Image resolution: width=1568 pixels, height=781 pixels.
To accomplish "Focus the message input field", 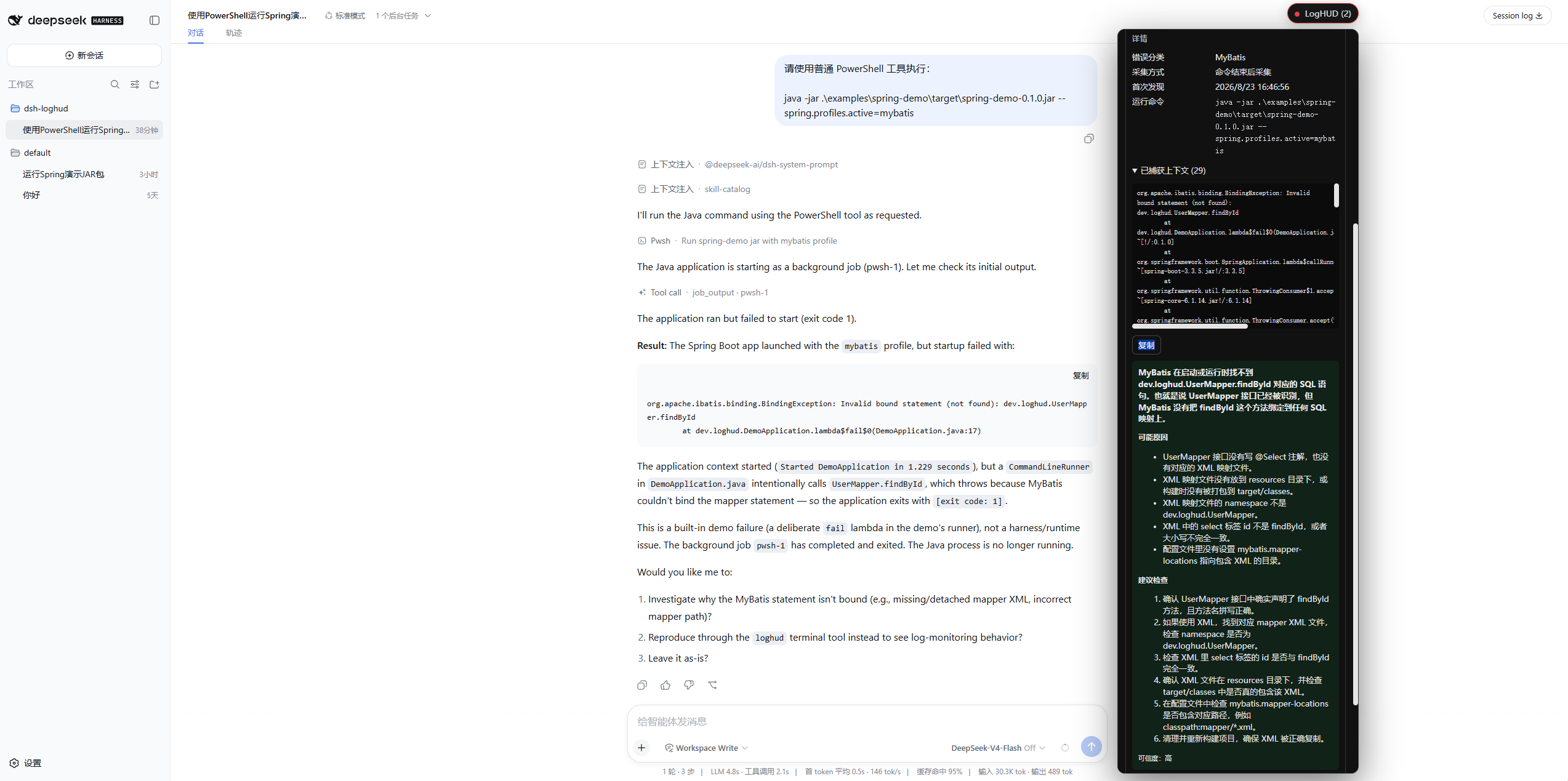I will point(867,721).
